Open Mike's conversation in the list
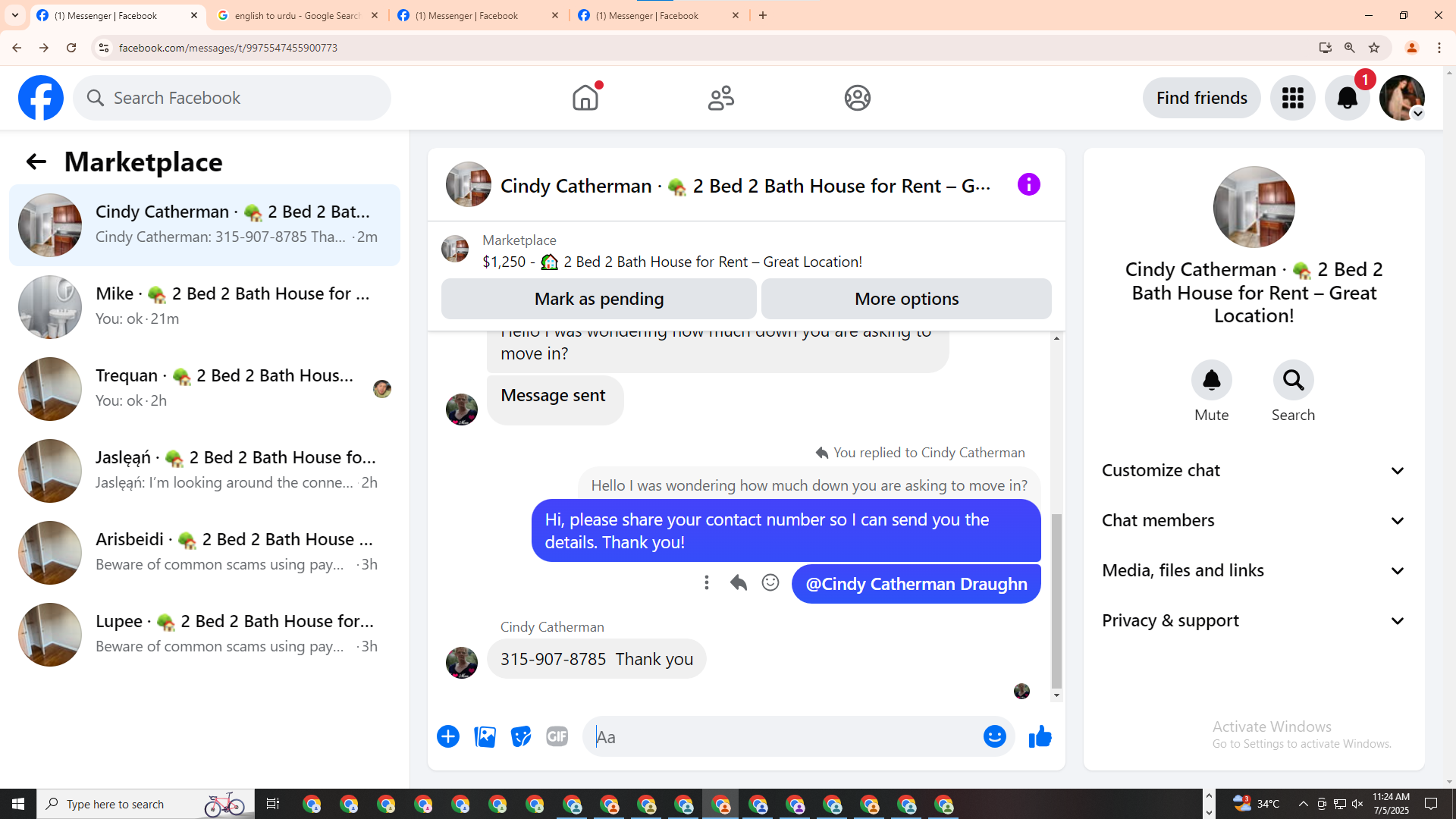 pos(205,306)
